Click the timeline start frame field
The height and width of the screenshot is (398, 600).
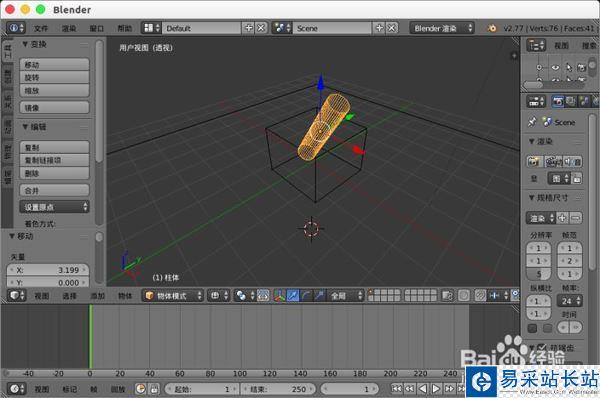click(x=201, y=389)
